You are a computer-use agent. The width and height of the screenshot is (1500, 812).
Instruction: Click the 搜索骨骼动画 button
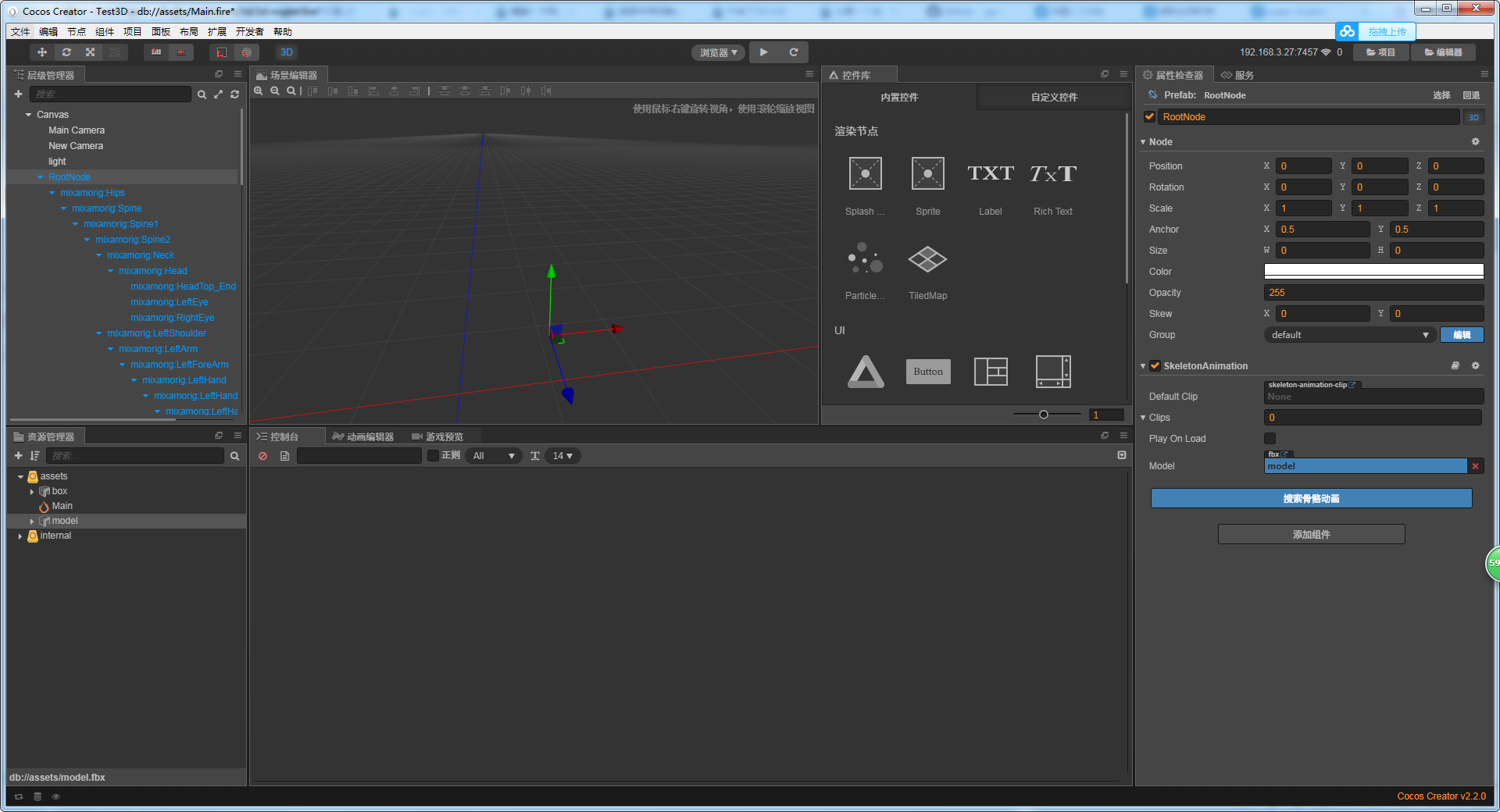tap(1311, 499)
